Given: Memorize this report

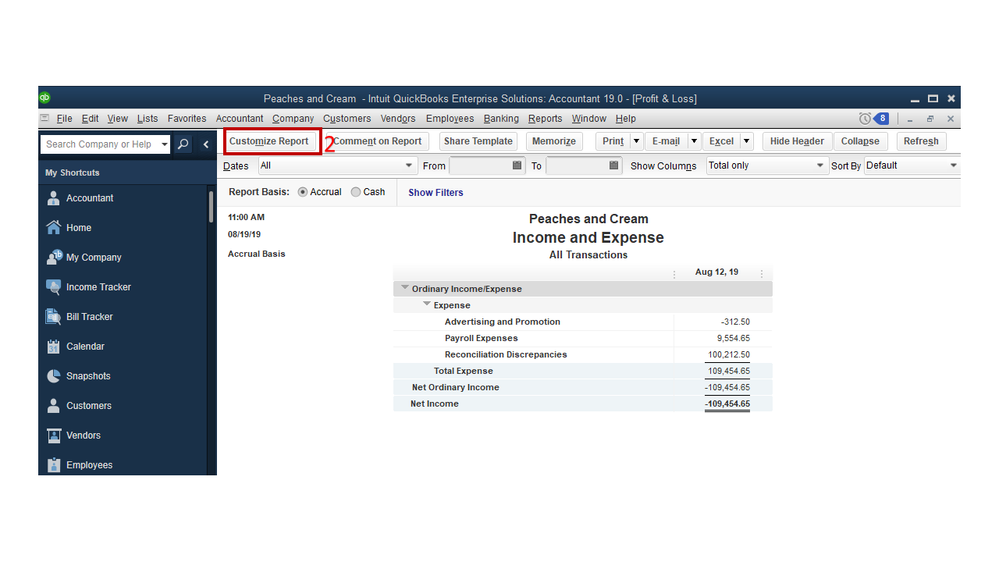Looking at the screenshot, I should [554, 141].
